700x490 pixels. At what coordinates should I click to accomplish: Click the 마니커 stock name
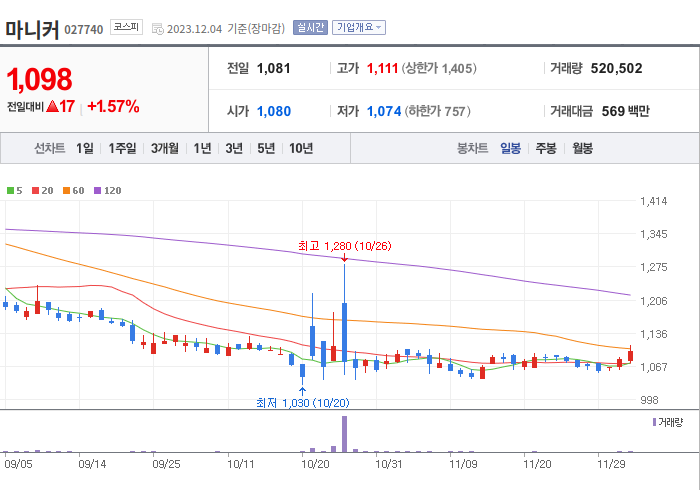[x=32, y=29]
